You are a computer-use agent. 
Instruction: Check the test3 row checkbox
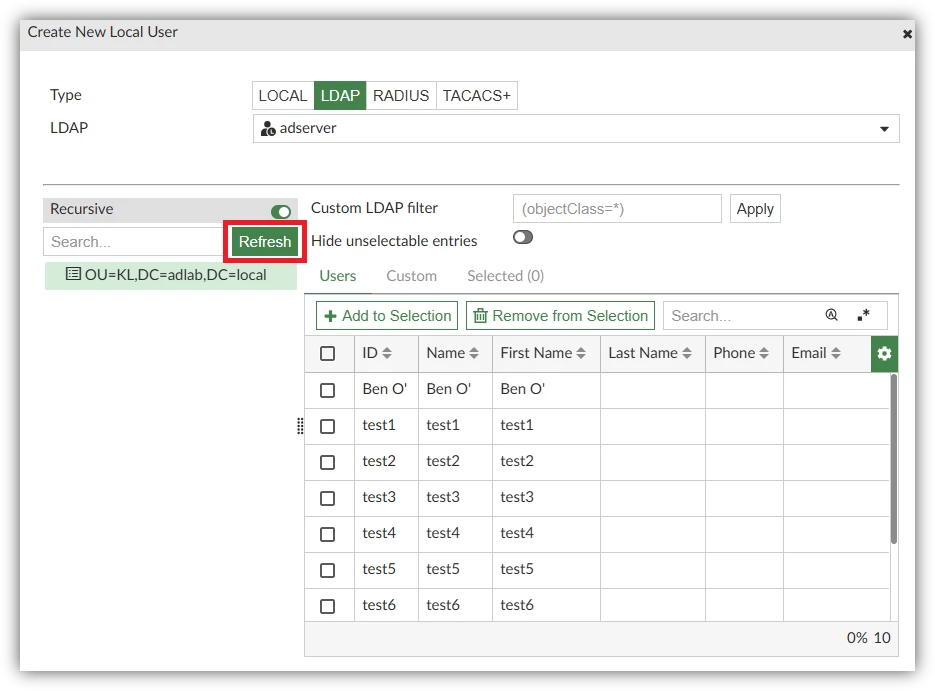pos(327,498)
